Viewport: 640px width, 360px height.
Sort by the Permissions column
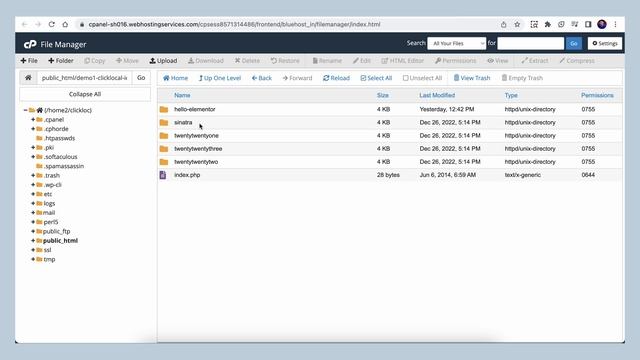point(597,95)
